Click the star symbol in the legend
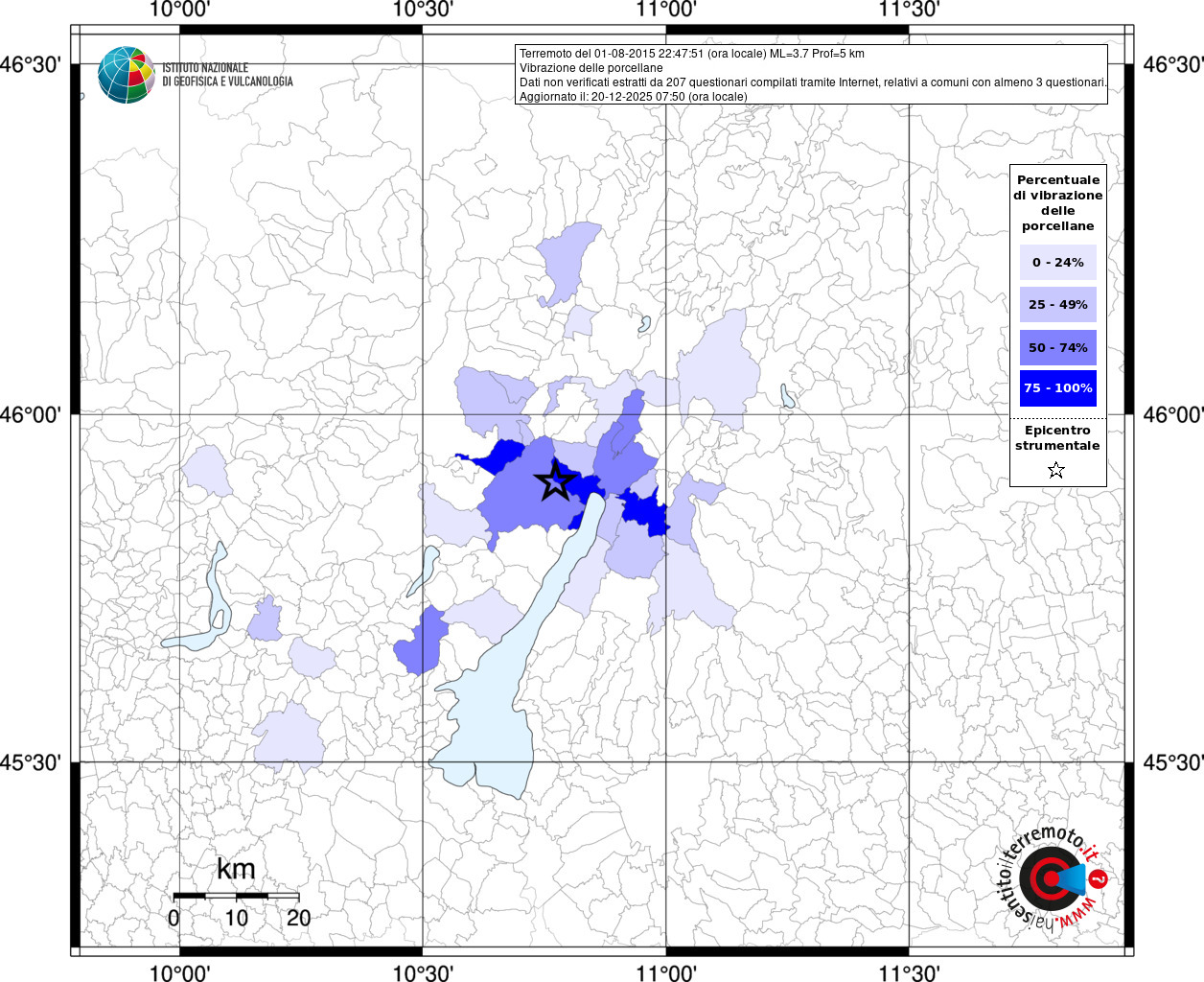The image size is (1204, 982). [x=1056, y=470]
